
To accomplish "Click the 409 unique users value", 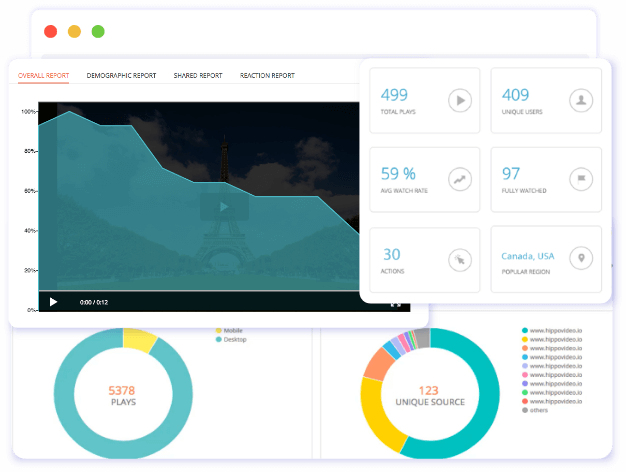I will 515,95.
